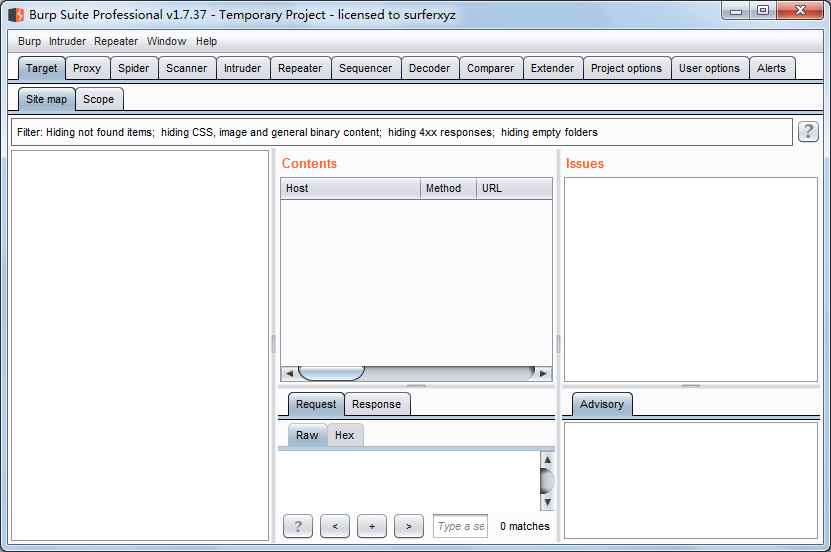Image resolution: width=831 pixels, height=552 pixels.
Task: Click the search help question mark button
Action: (298, 526)
